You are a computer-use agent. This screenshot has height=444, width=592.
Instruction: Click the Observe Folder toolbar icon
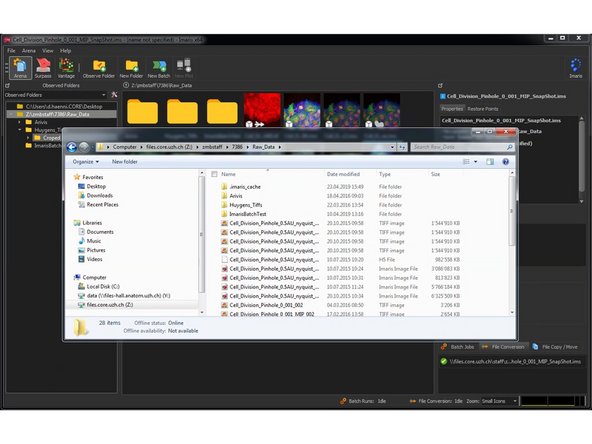[99, 69]
